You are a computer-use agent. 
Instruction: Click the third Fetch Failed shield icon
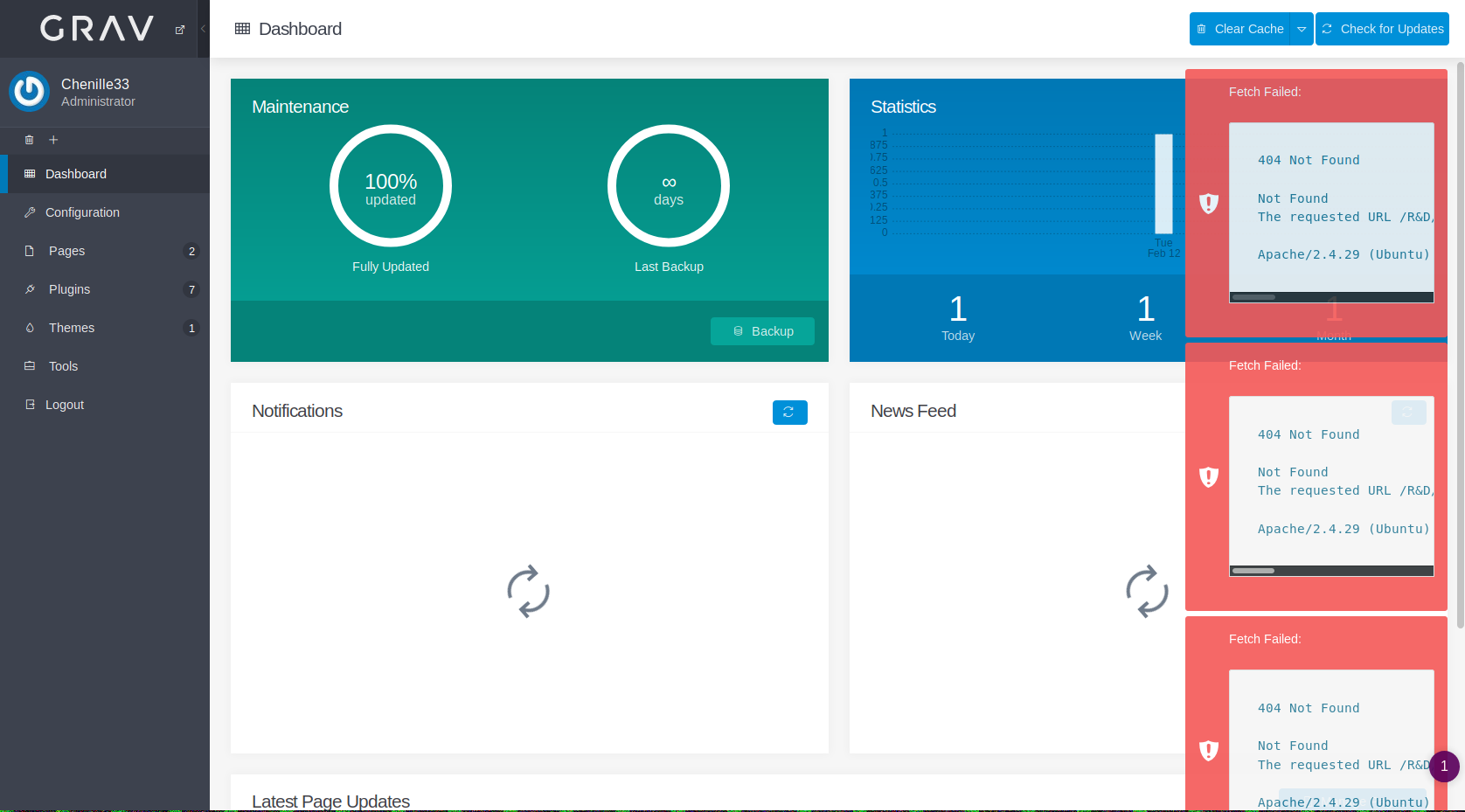1209,751
